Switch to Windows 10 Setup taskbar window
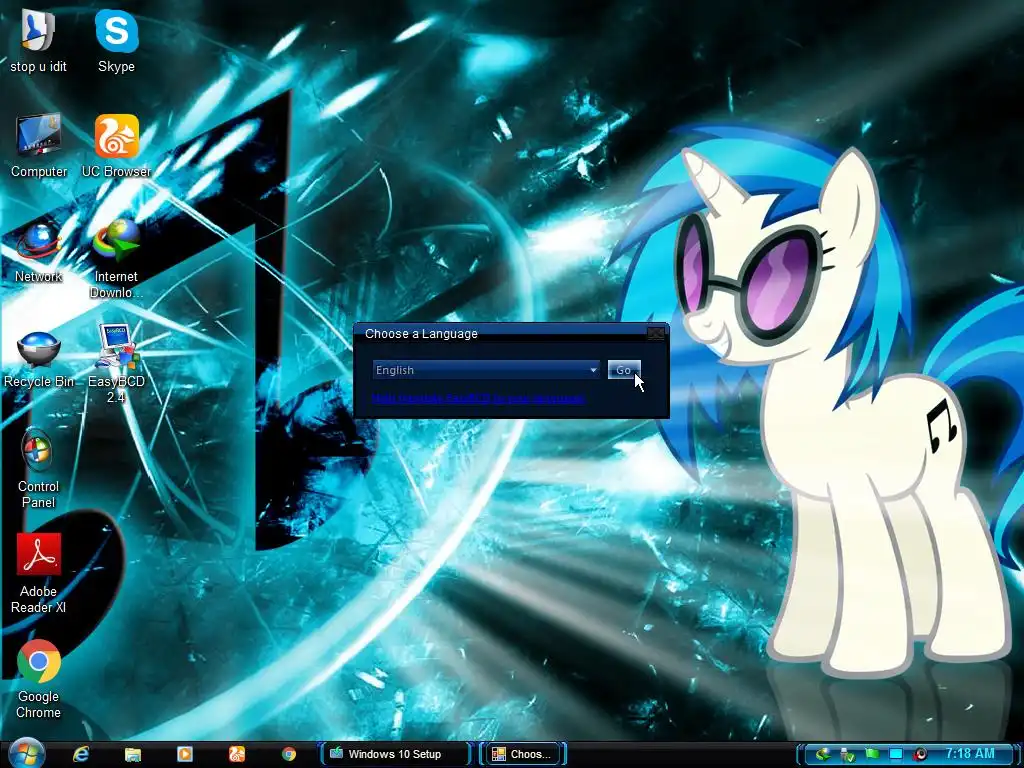 [394, 754]
